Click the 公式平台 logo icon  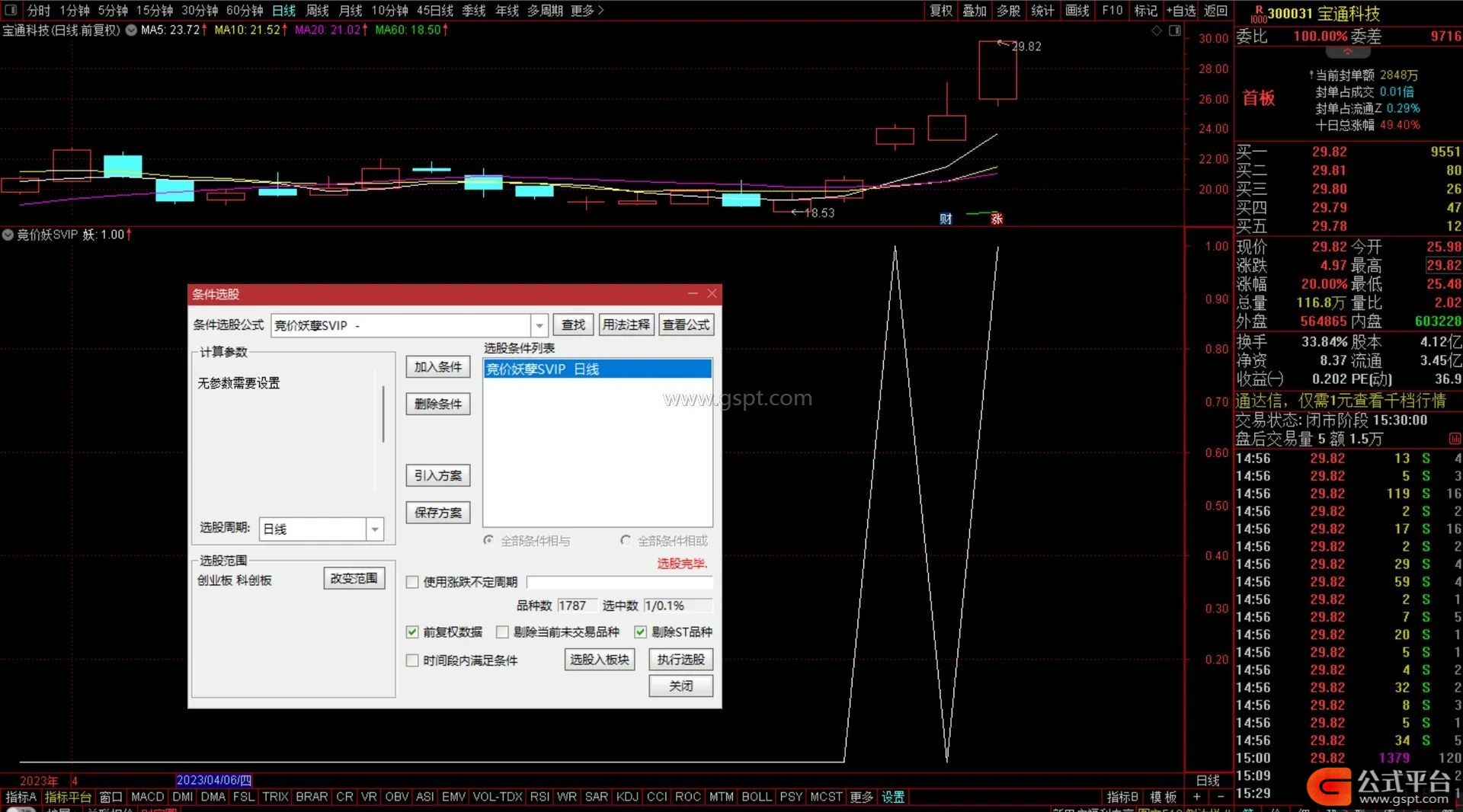click(x=1329, y=786)
